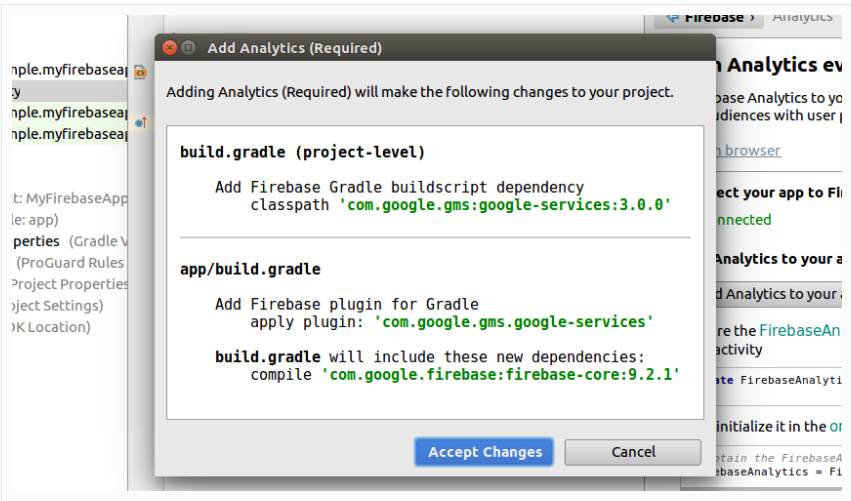This screenshot has width=851, height=501.
Task: Select the properties (Gradle V… tree item
Action: [70, 241]
